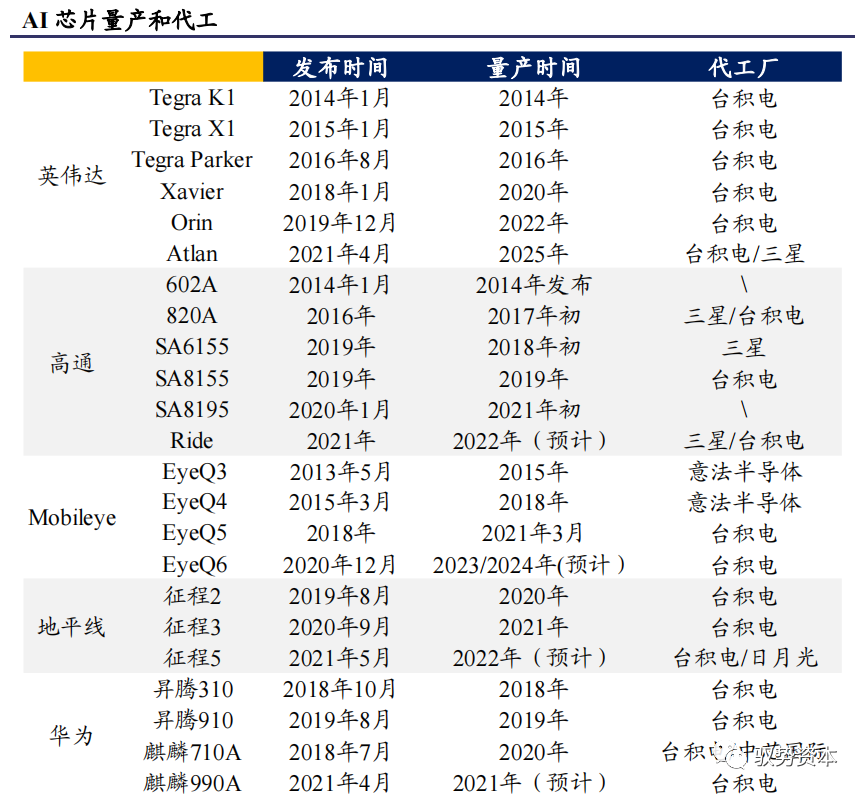Click the company name '高通'
Screen dimensions: 865x794
(72, 363)
